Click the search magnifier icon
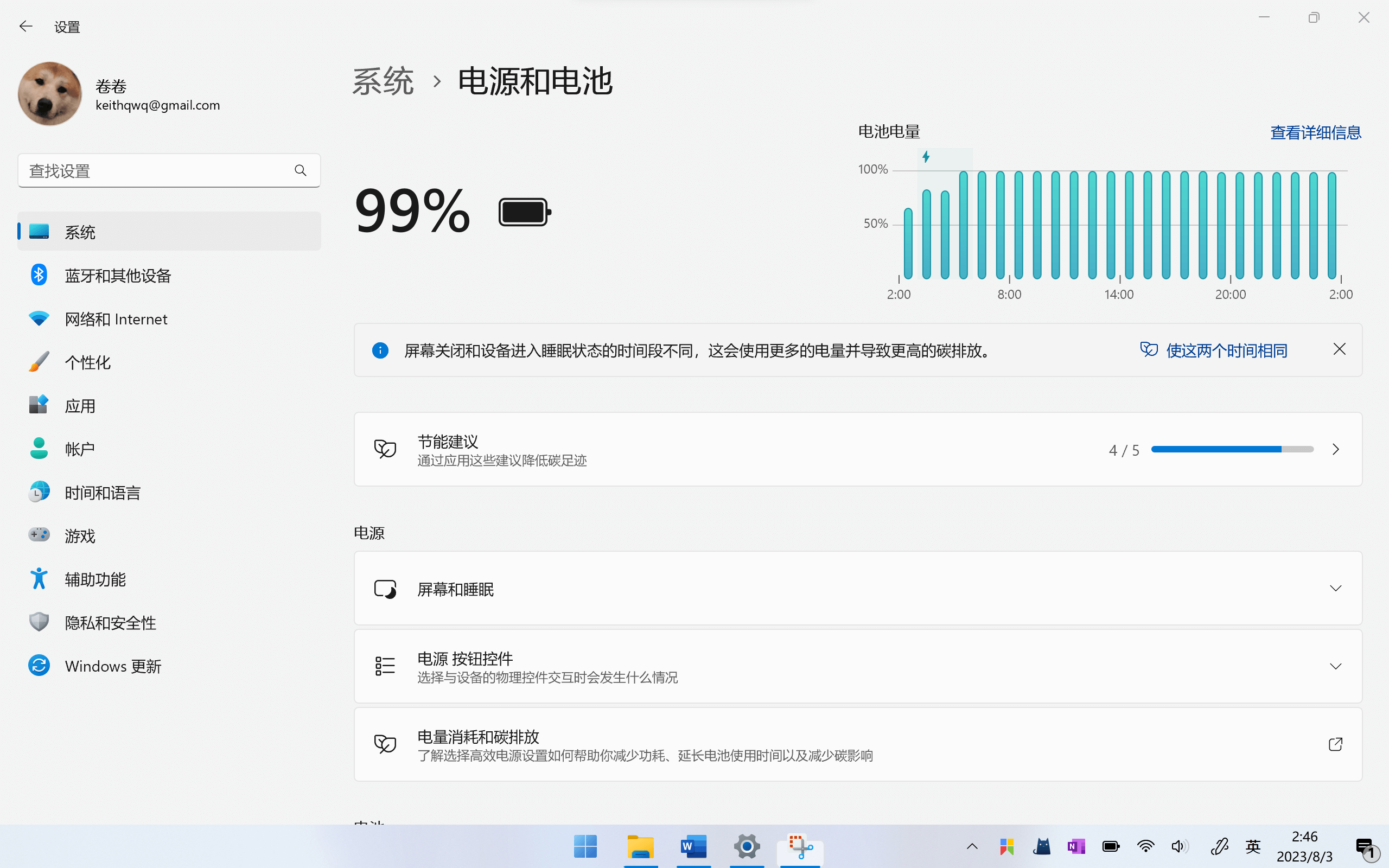The height and width of the screenshot is (868, 1389). coord(300,170)
